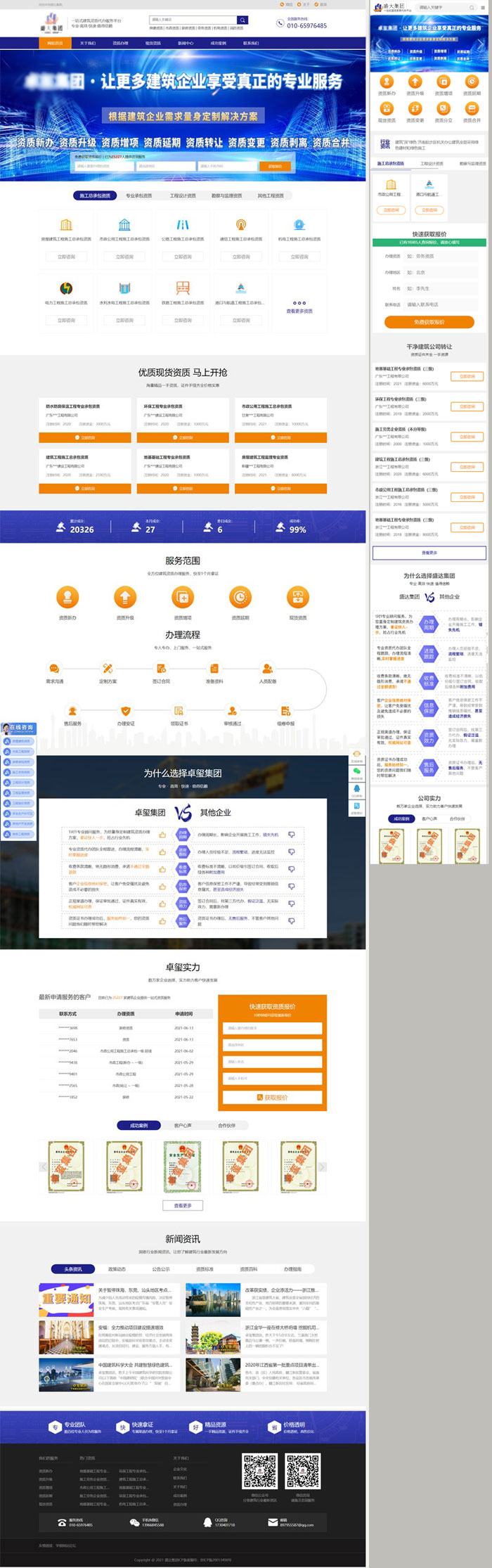Viewport: 492px width, 1568px height.
Task: Click the left QR code in footer
Action: (260, 1472)
